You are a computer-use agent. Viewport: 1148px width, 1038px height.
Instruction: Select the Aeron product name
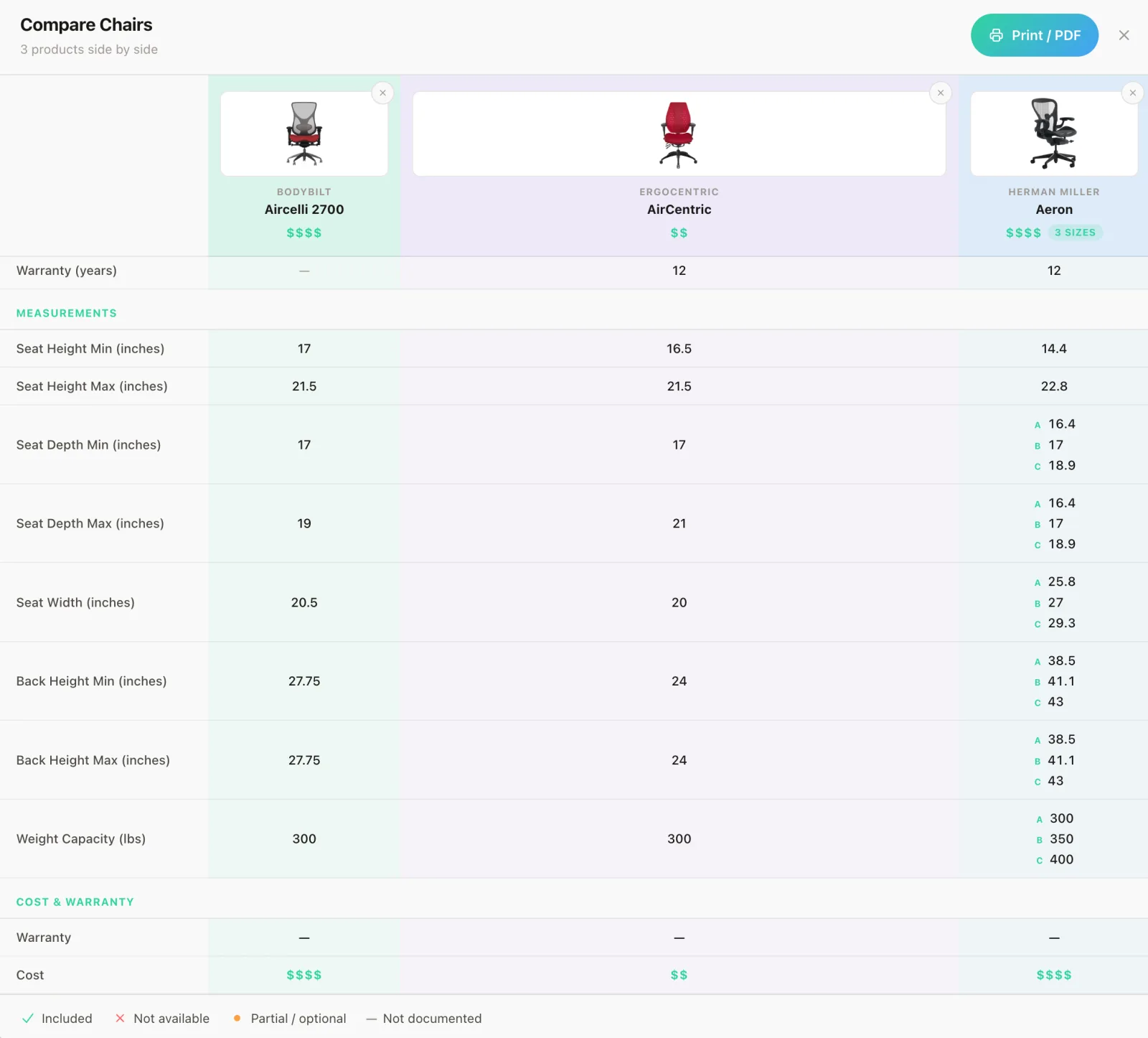pos(1054,210)
